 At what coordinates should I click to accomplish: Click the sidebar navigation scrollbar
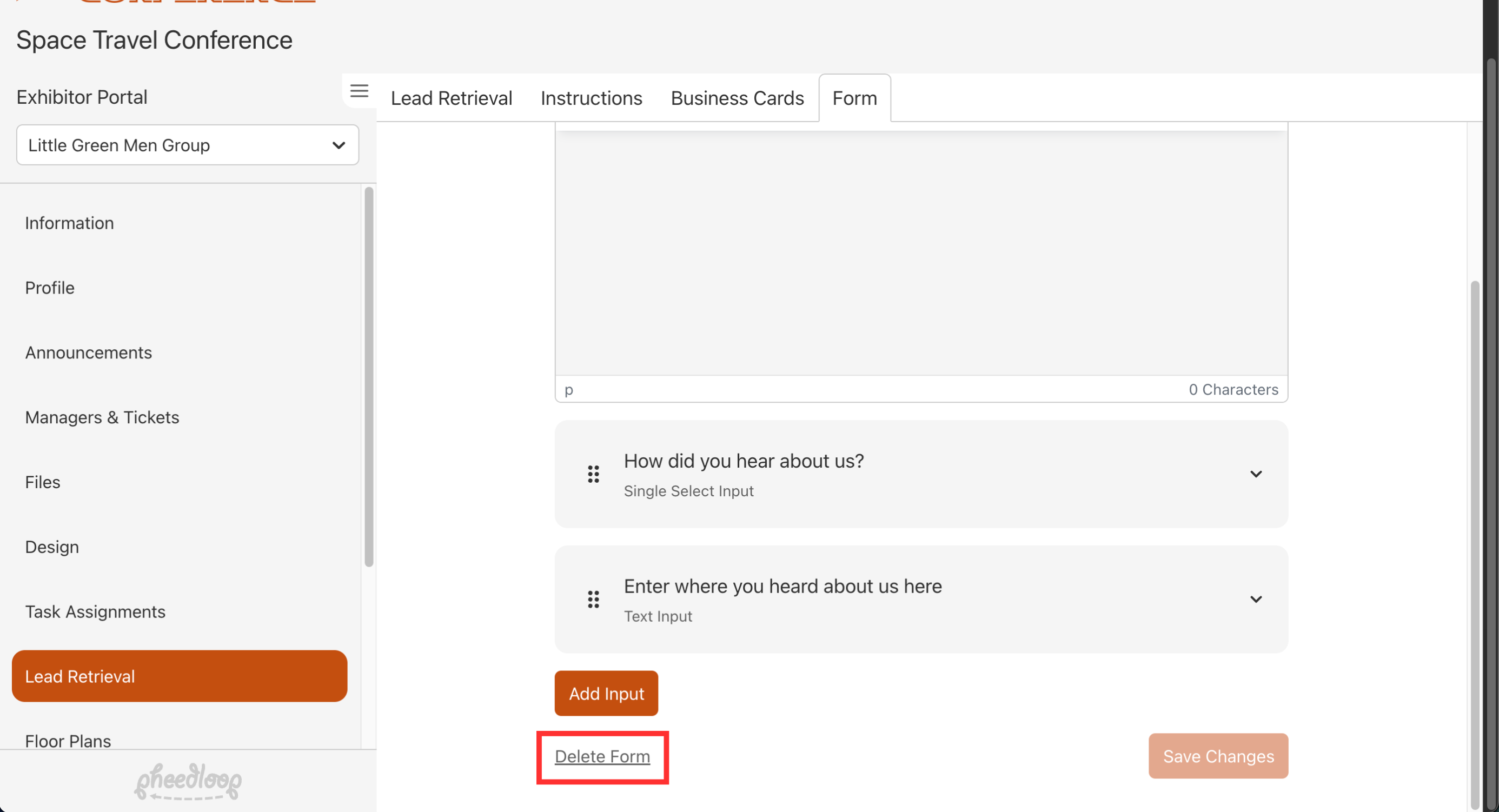coord(368,377)
